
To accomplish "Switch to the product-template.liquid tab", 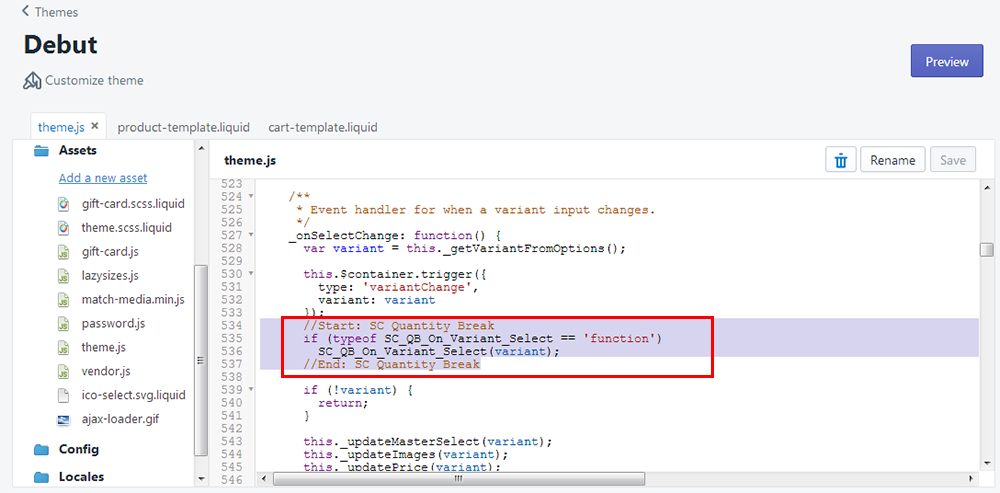I will [x=185, y=127].
